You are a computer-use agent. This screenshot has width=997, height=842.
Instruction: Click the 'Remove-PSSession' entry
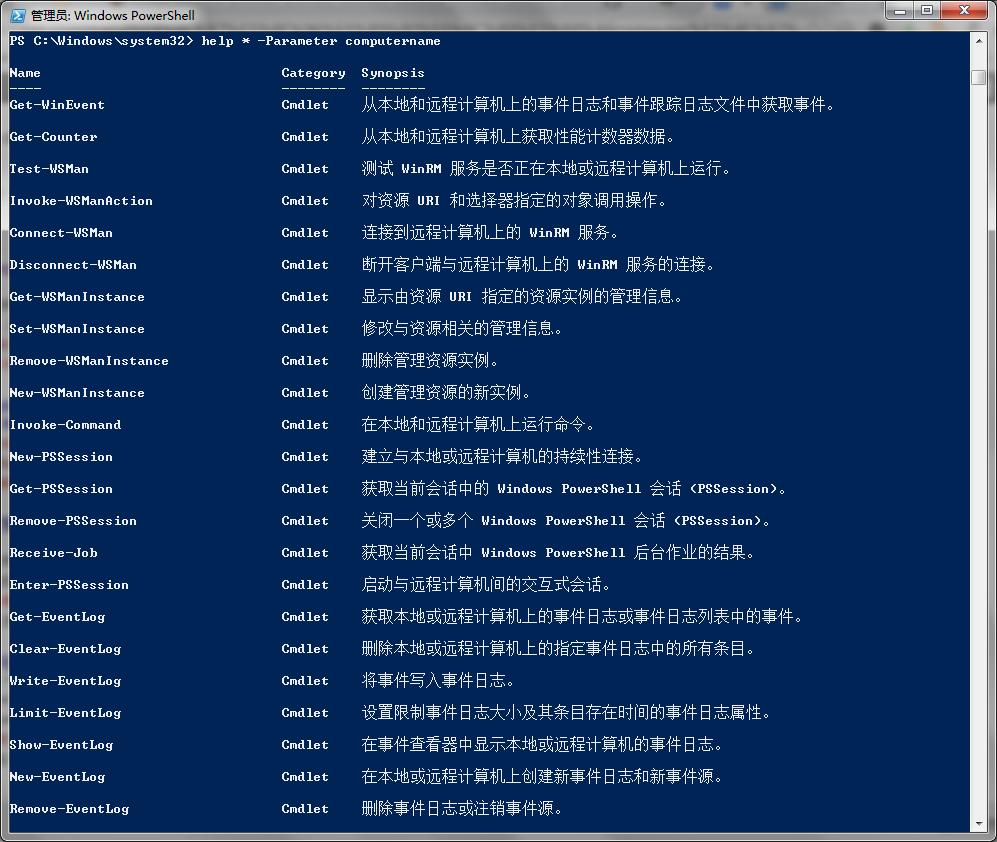pyautogui.click(x=73, y=521)
